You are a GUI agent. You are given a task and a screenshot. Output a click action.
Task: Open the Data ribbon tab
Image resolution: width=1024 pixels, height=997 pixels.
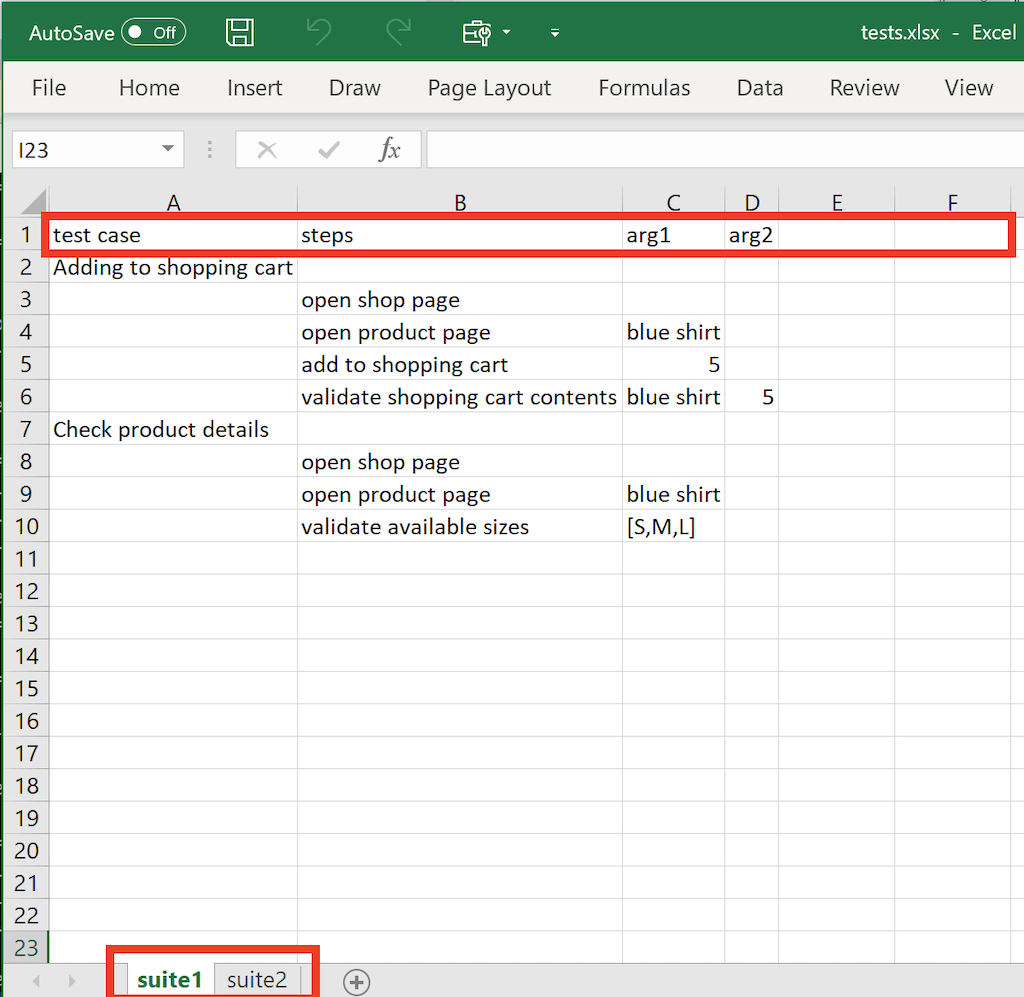pyautogui.click(x=760, y=87)
